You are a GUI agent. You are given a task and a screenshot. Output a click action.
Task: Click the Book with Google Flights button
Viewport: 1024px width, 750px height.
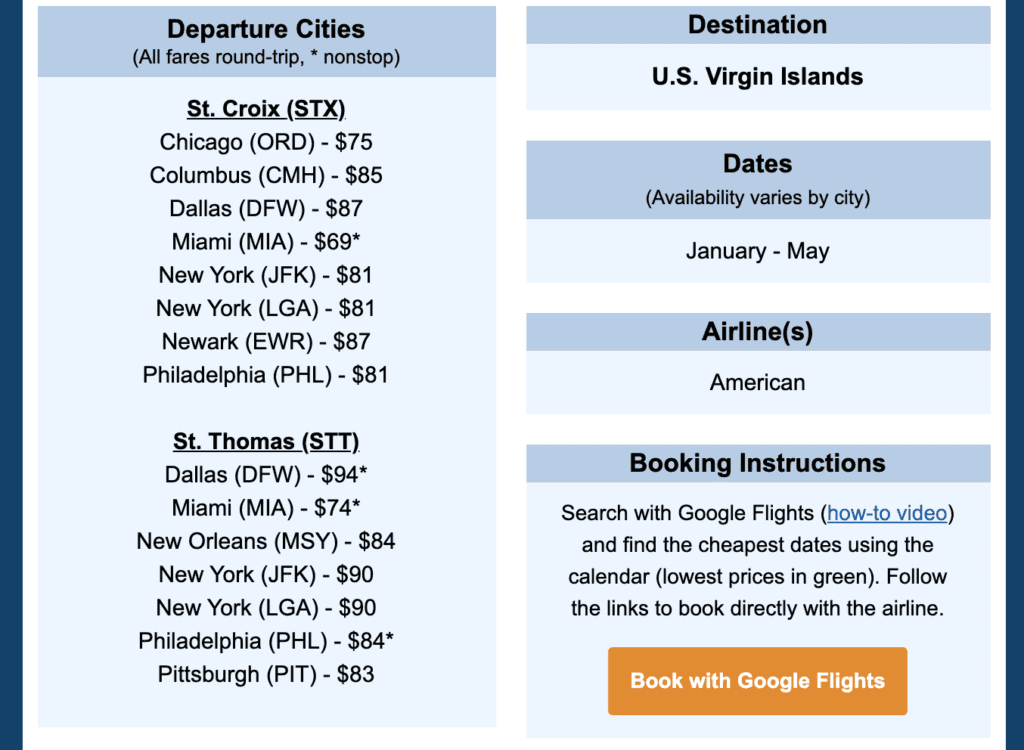[757, 681]
